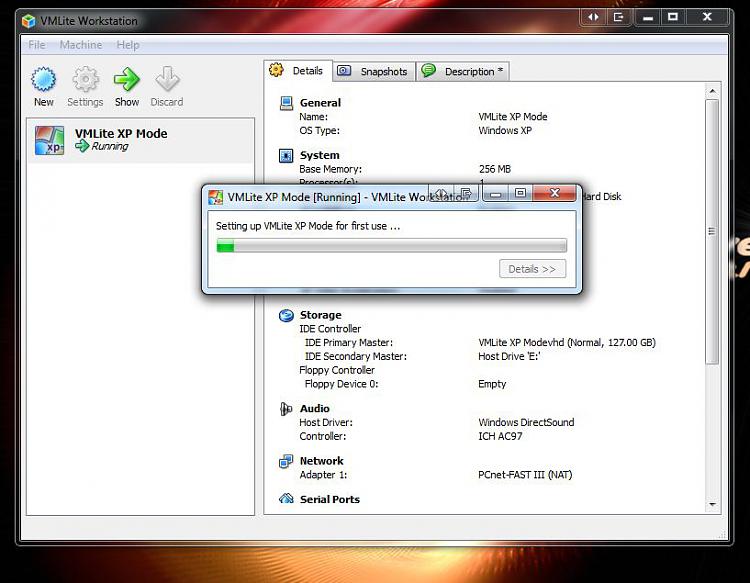This screenshot has height=583, width=750.
Task: Click the 'Empty' floppy device value
Action: [492, 384]
